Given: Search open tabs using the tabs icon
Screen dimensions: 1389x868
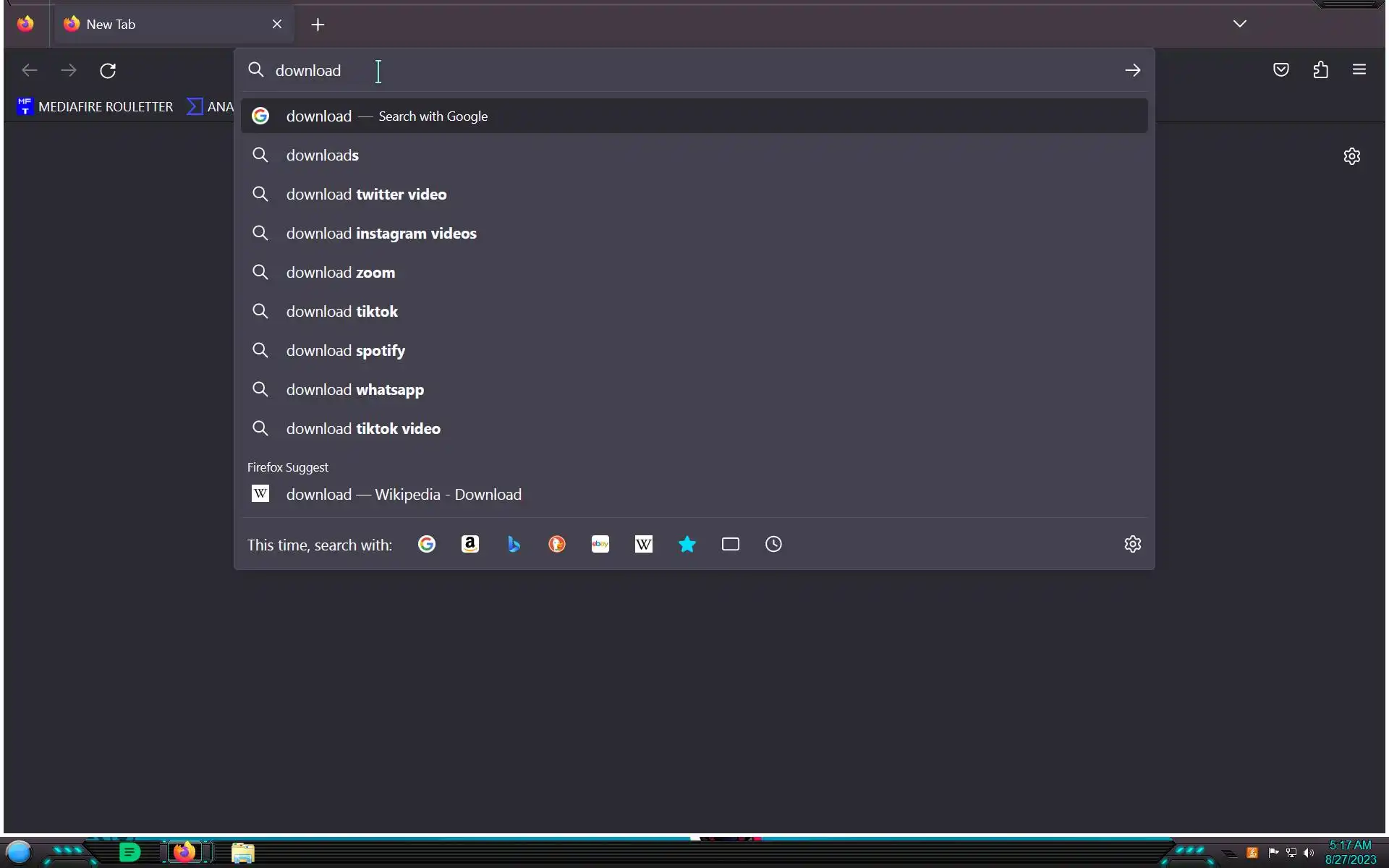Looking at the screenshot, I should 731,544.
